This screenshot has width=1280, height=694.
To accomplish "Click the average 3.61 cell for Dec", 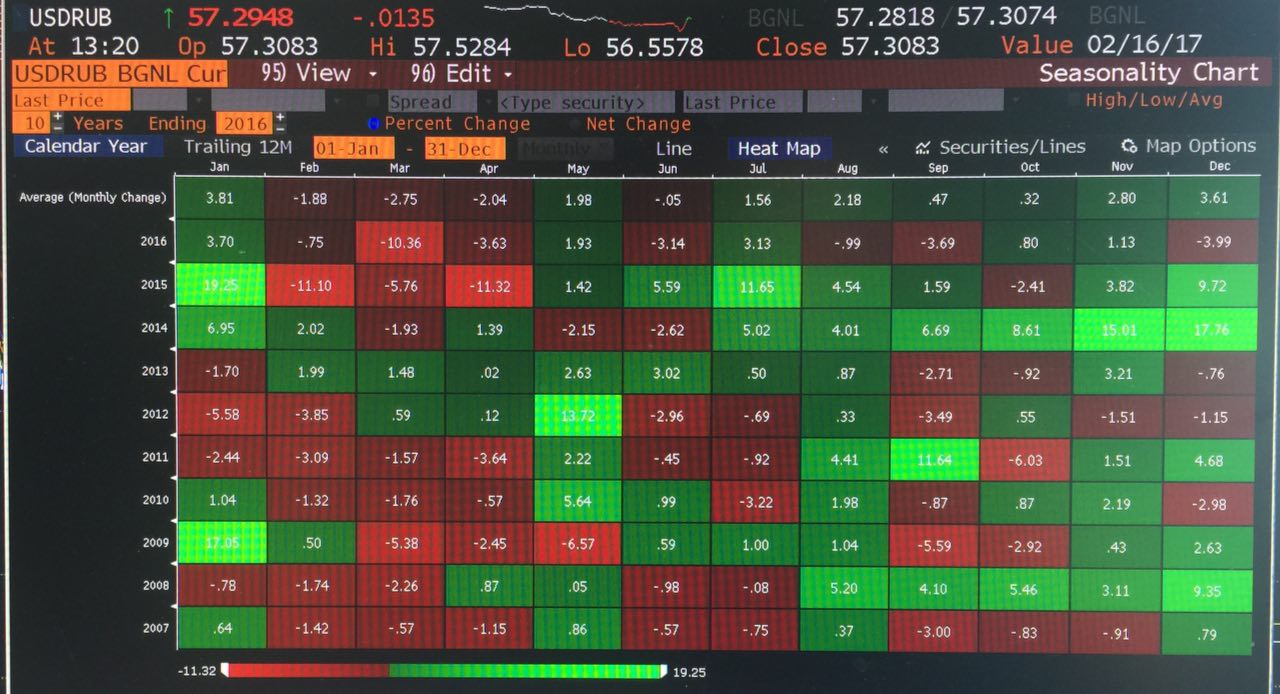I will pos(1212,197).
